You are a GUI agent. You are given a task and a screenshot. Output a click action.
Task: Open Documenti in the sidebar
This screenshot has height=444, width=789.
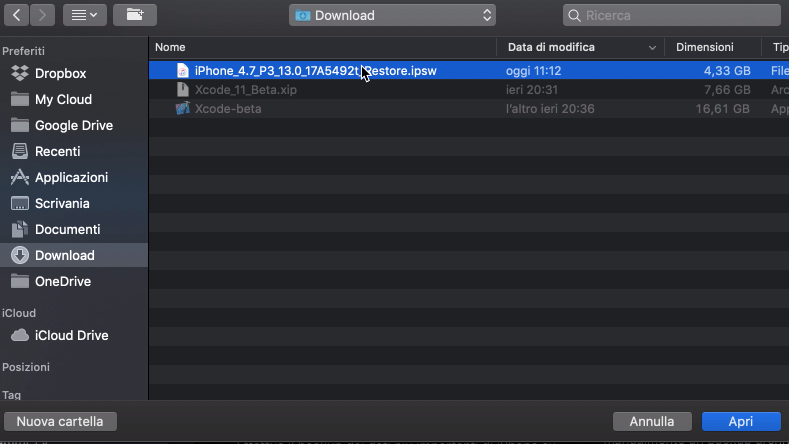(67, 230)
